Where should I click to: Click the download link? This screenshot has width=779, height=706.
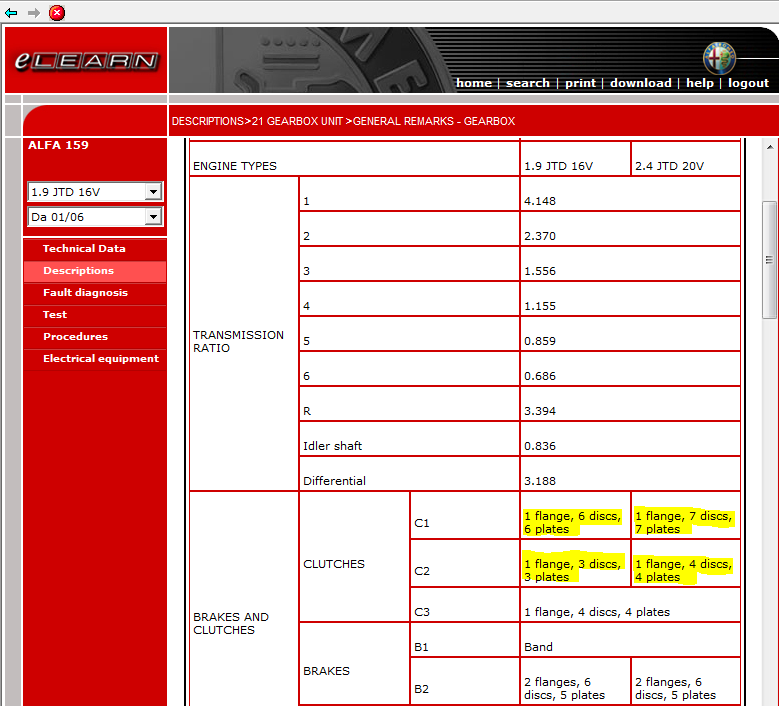click(640, 83)
